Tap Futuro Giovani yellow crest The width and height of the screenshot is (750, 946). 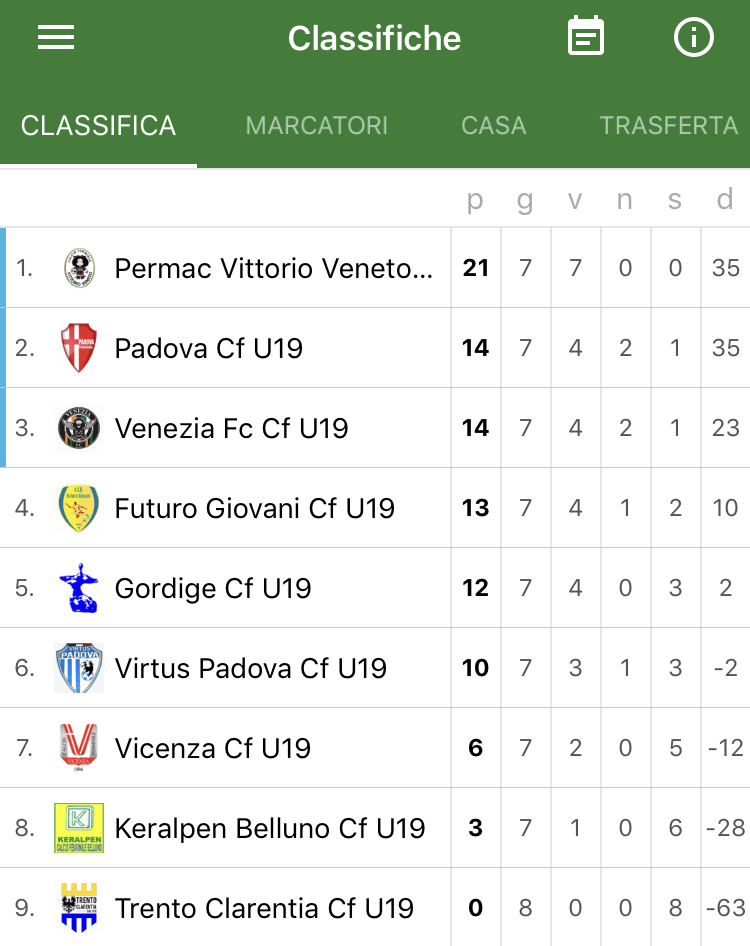(78, 508)
